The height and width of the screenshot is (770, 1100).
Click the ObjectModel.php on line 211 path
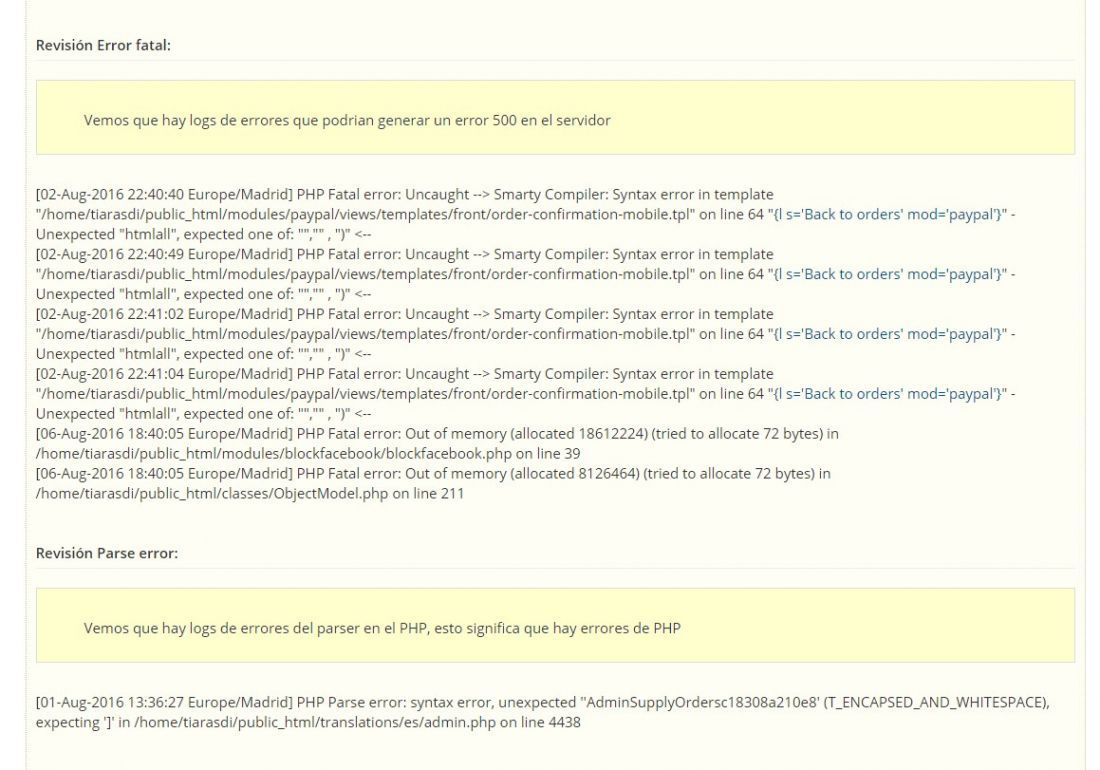pos(250,493)
